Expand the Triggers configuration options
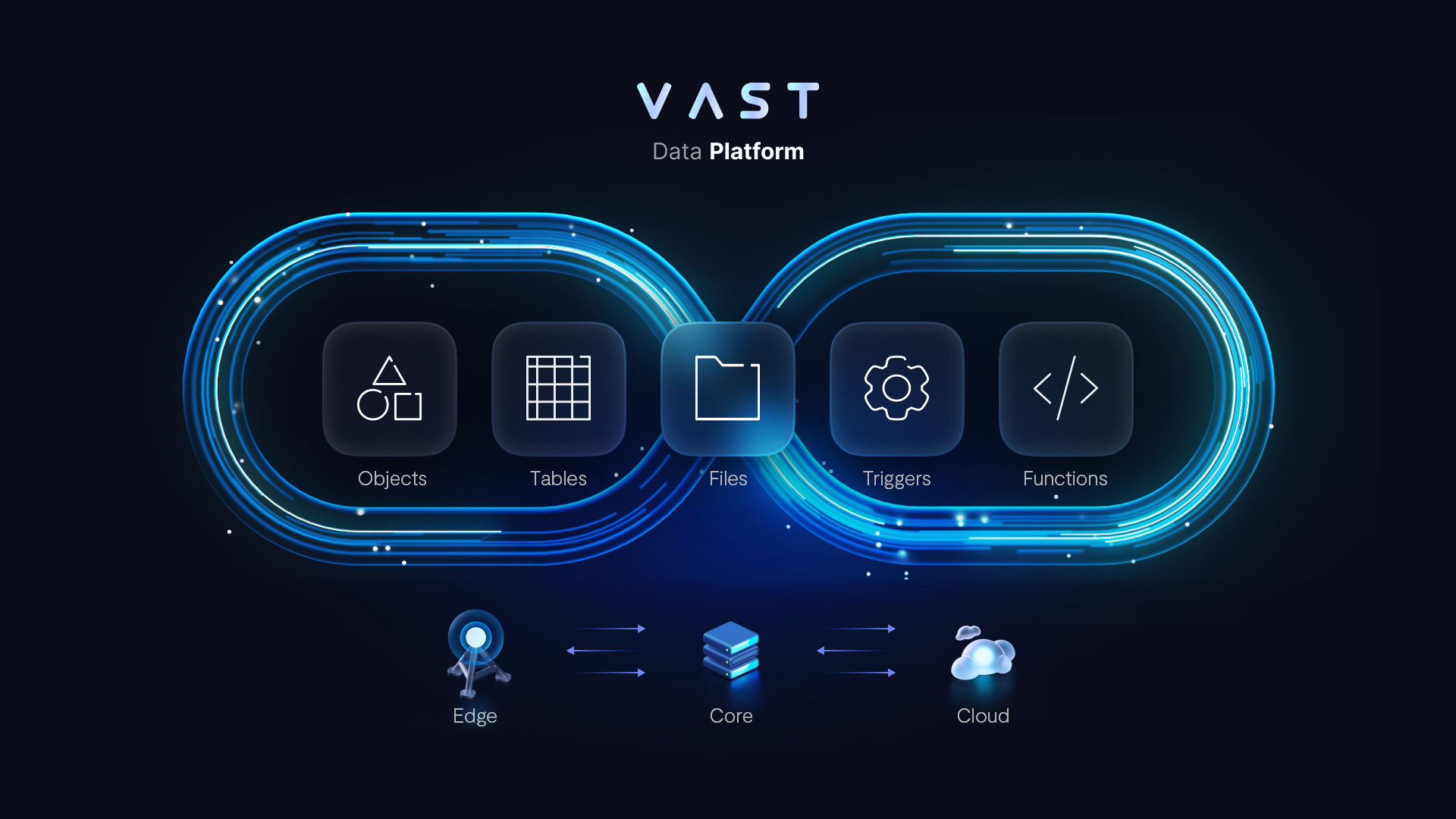The width and height of the screenshot is (1456, 819). [895, 388]
